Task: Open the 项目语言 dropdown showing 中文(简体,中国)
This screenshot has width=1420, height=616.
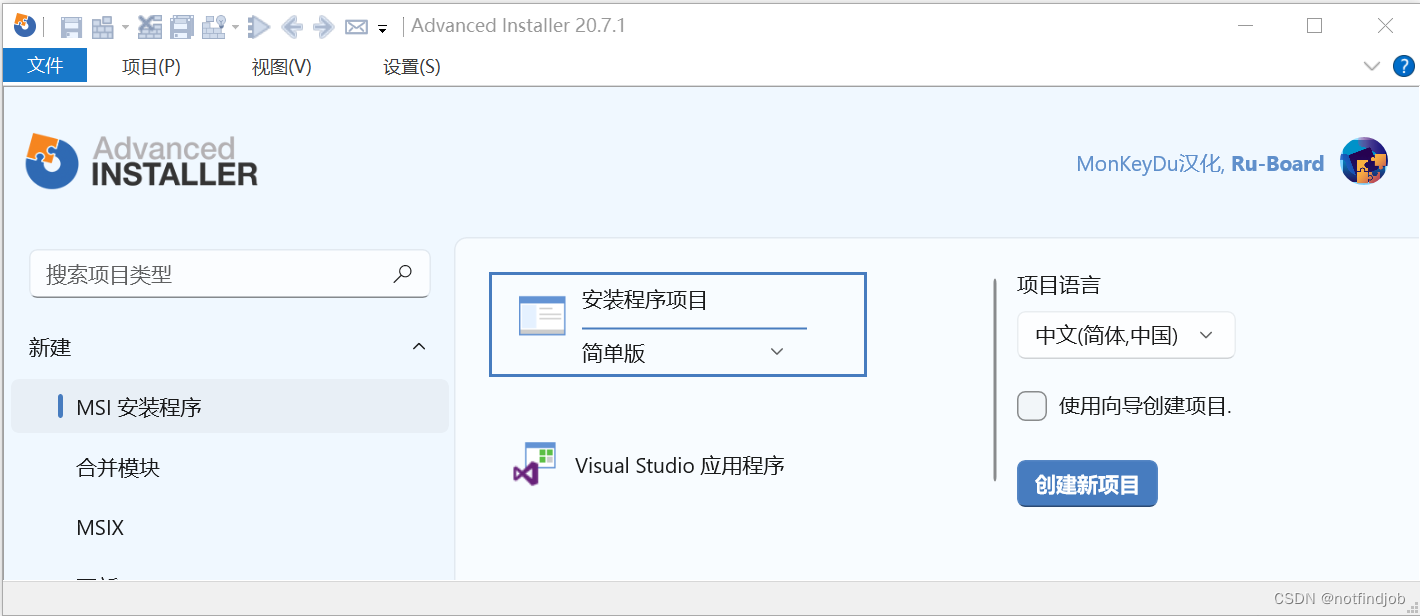Action: tap(1126, 335)
